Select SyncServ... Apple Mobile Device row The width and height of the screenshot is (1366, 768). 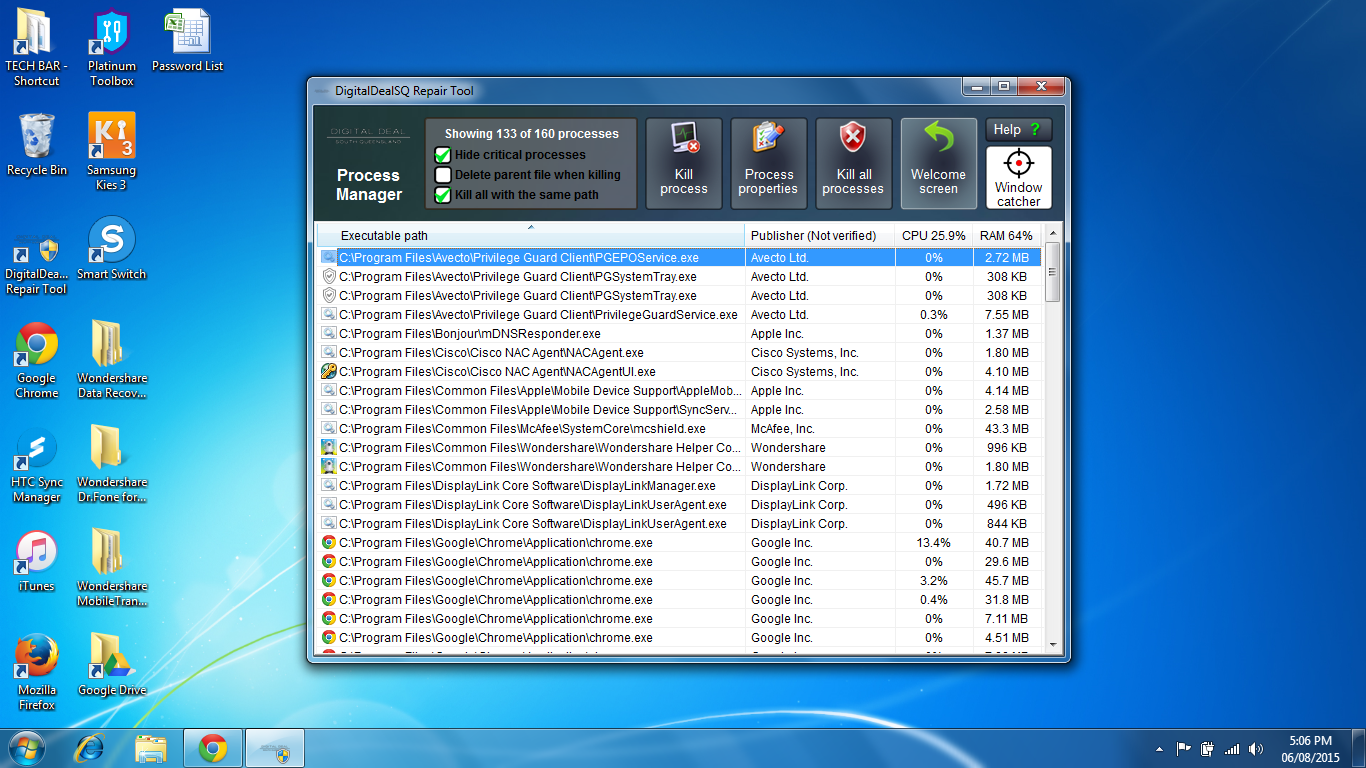click(680, 410)
